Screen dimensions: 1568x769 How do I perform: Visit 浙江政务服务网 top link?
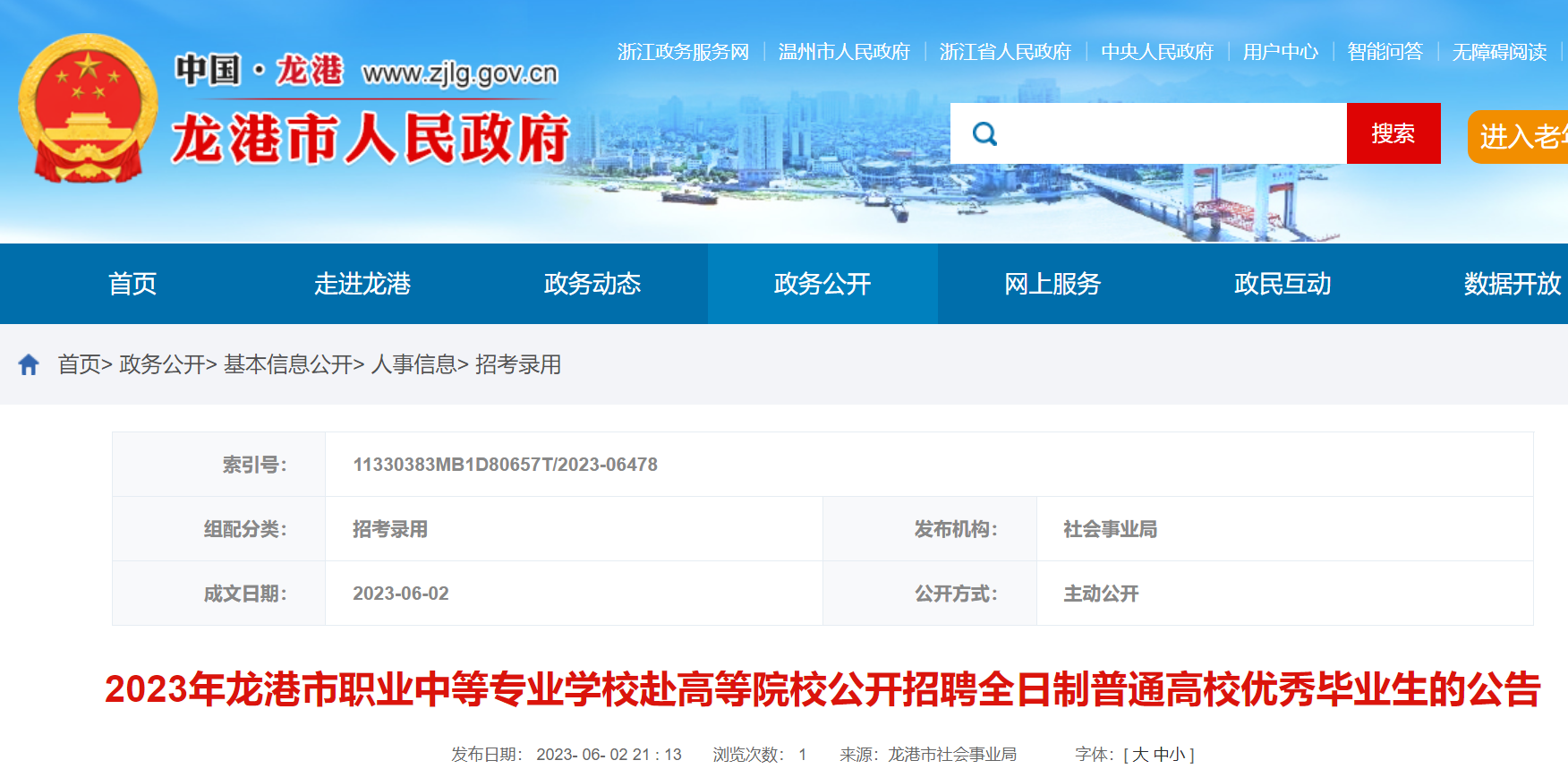(x=683, y=52)
